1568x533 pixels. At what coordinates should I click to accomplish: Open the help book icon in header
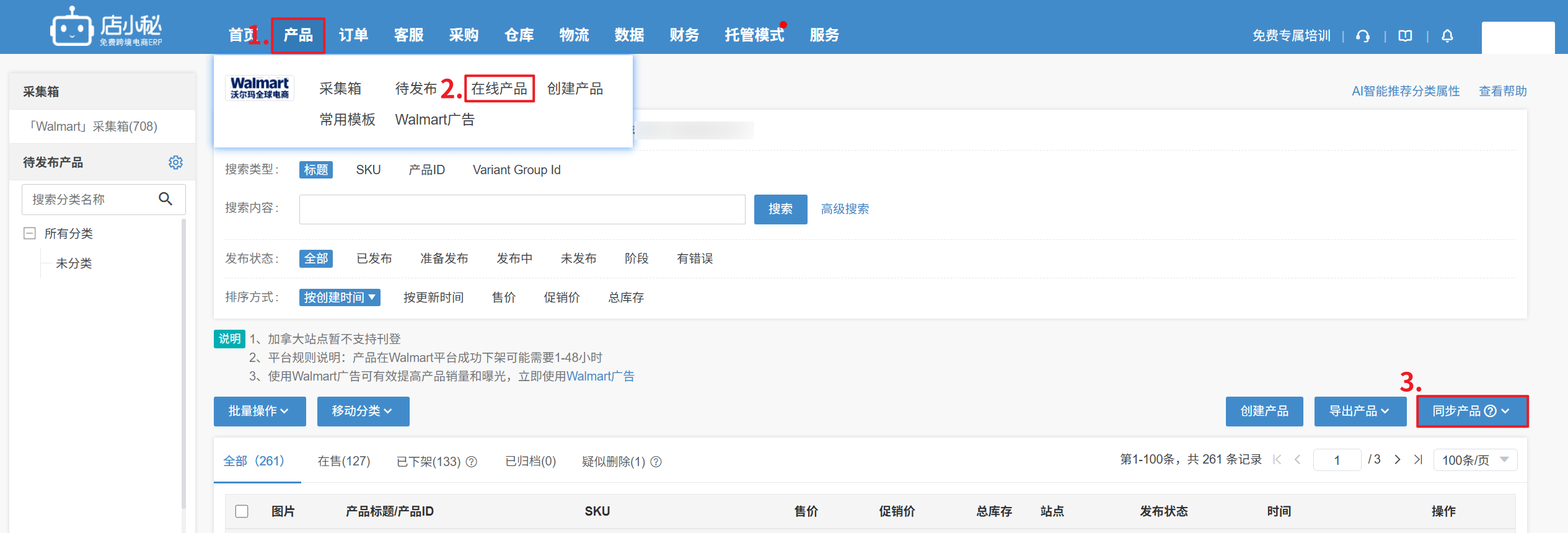click(x=1405, y=36)
